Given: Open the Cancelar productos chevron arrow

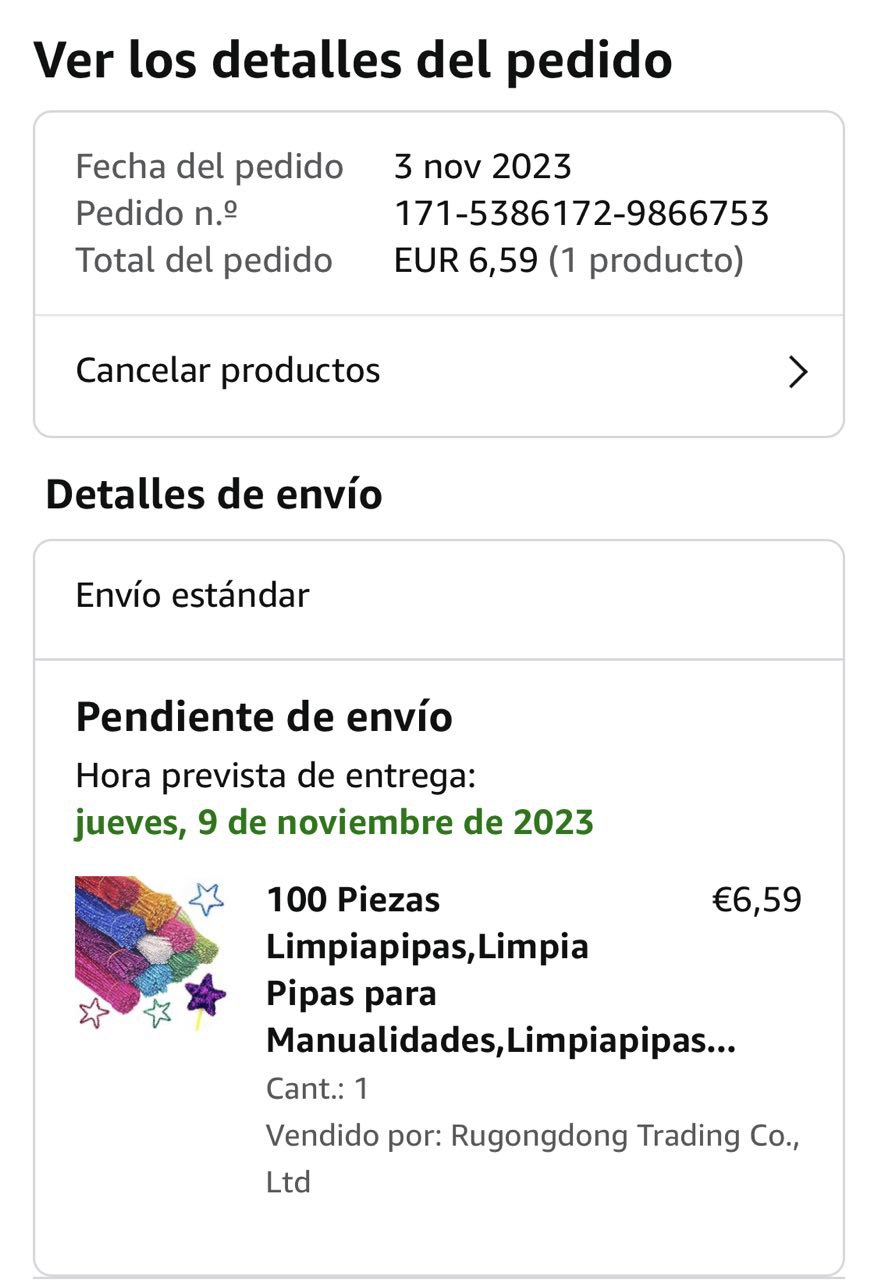Looking at the screenshot, I should click(x=798, y=372).
